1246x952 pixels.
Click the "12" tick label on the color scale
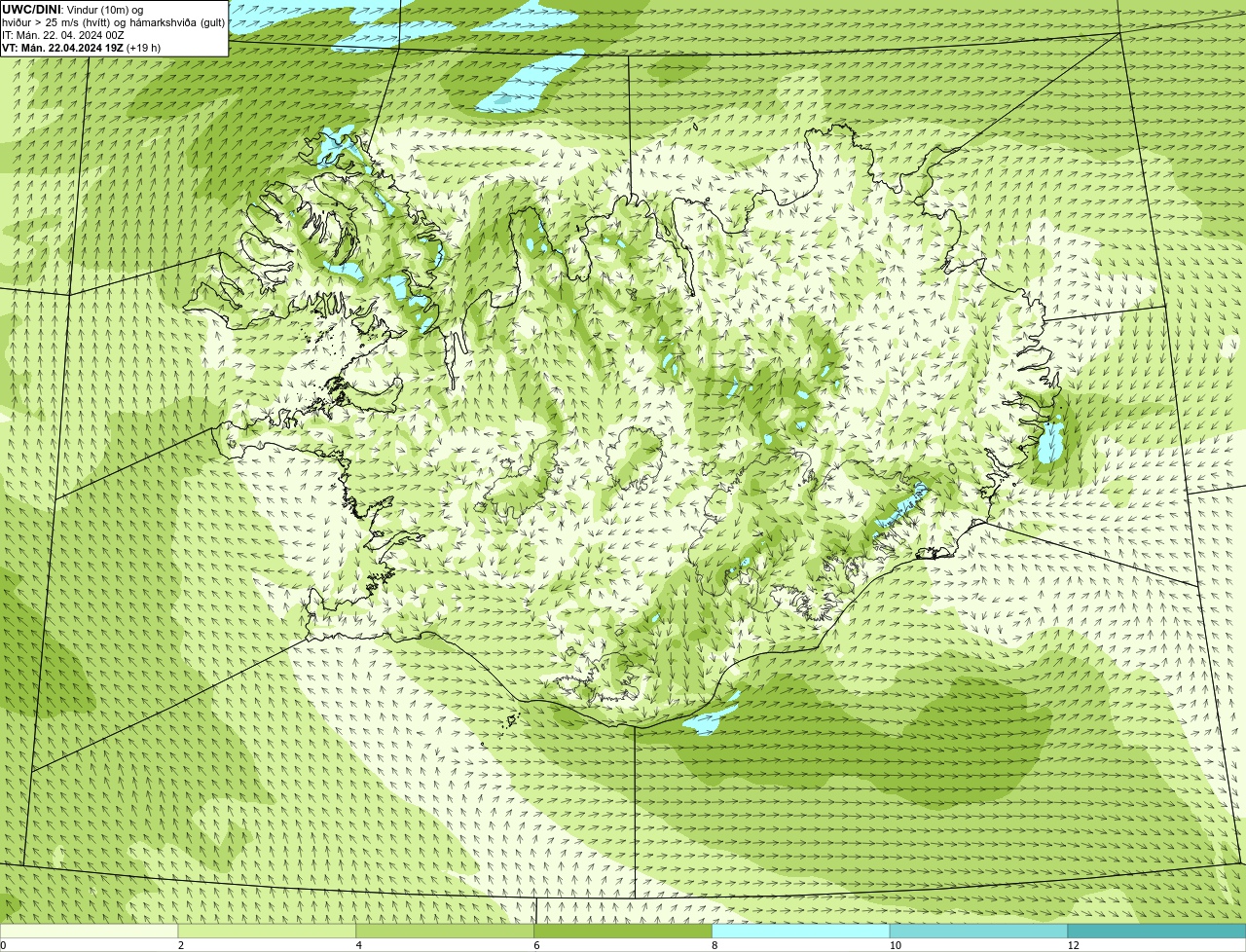1073,945
